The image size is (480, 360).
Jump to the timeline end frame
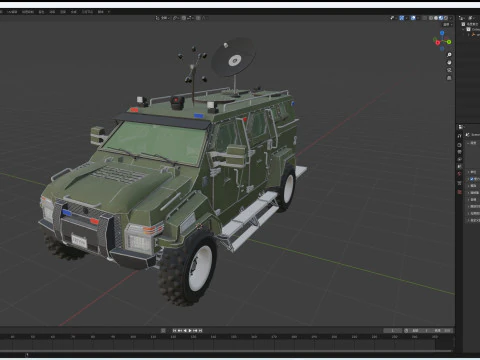(x=200, y=331)
